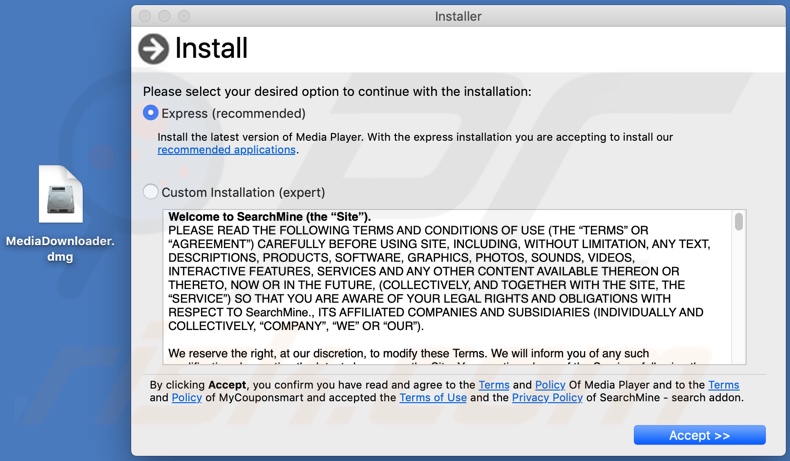Viewport: 790px width, 461px height.
Task: Zoom the Installer window with the third title-bar button
Action: coord(185,16)
